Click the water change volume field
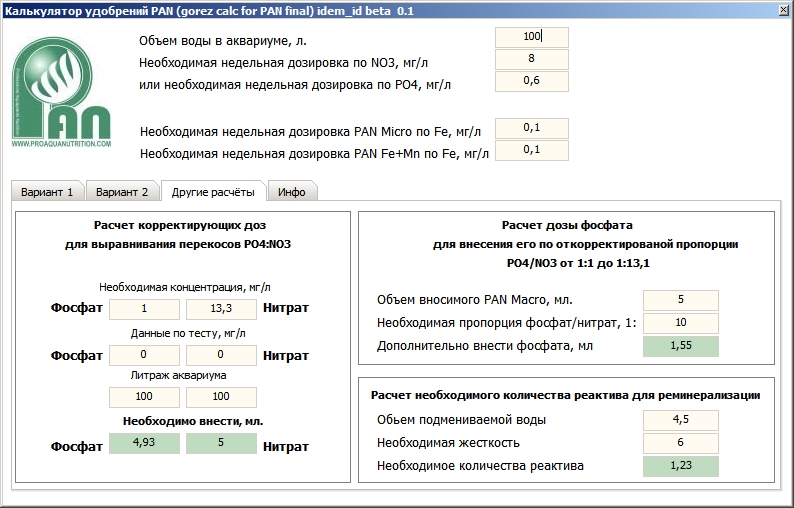The width and height of the screenshot is (794, 508). point(680,419)
